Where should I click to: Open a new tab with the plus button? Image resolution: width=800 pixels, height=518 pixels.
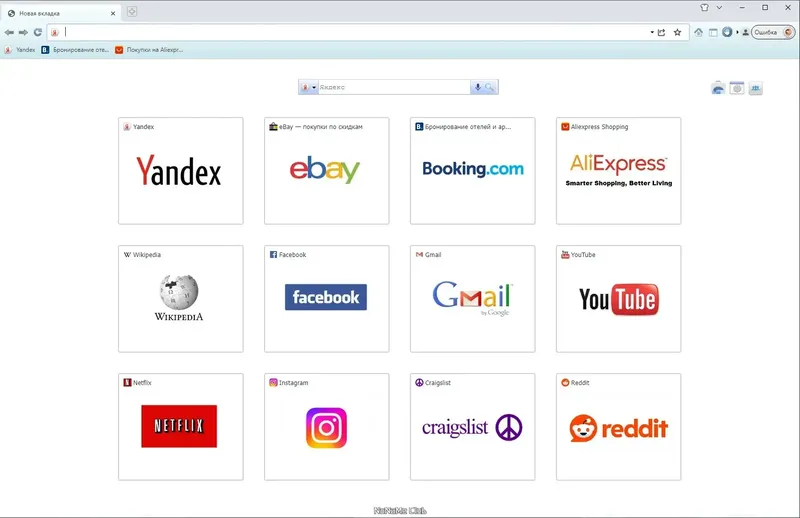tap(132, 11)
